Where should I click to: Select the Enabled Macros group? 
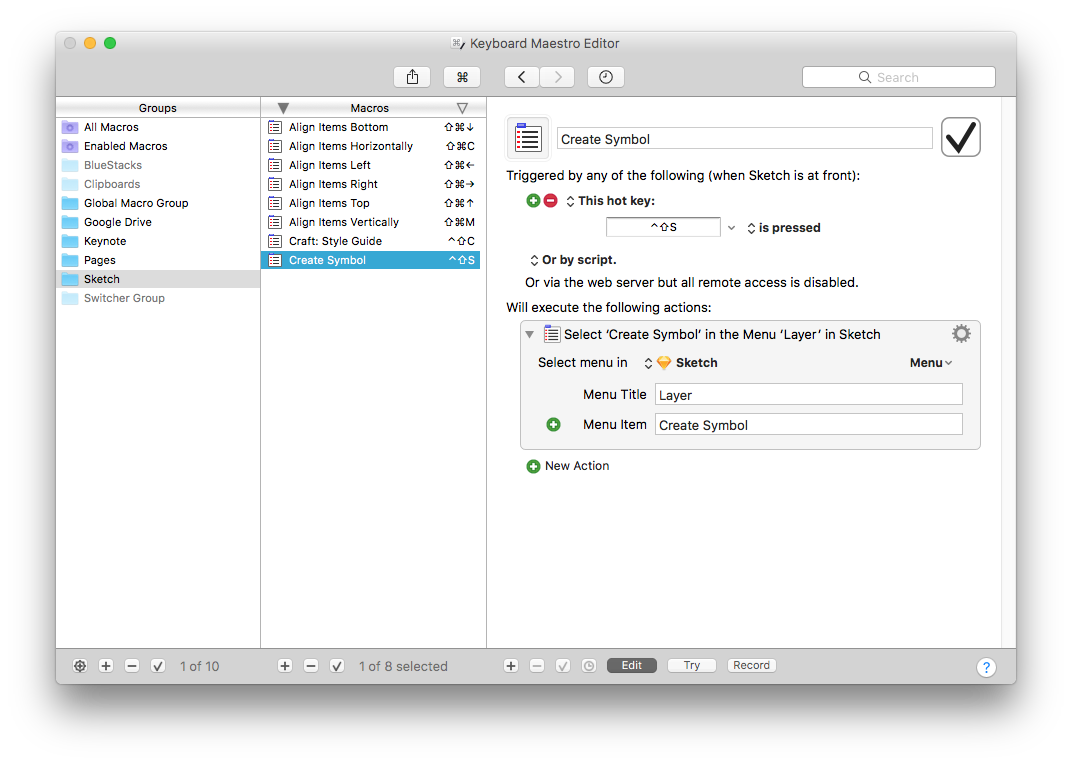click(158, 146)
